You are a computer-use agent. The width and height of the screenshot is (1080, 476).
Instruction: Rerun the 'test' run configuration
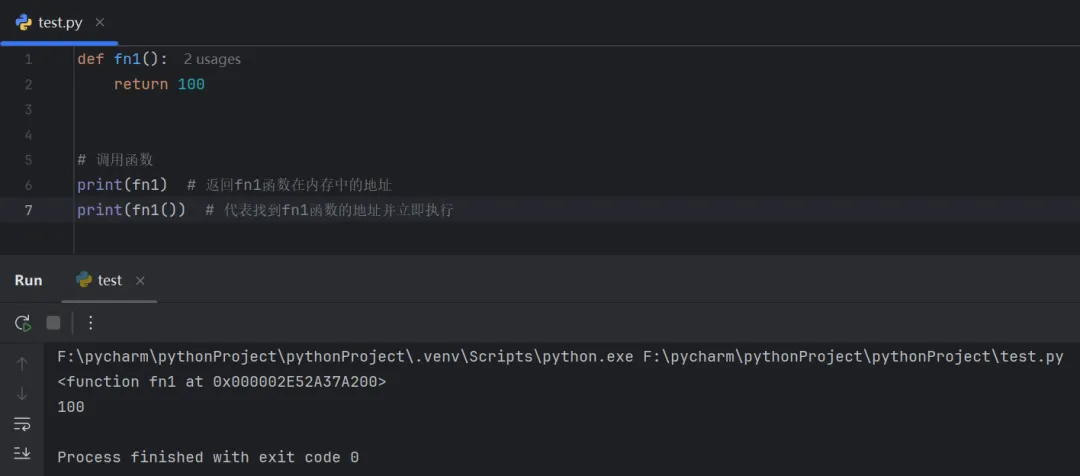click(x=22, y=322)
